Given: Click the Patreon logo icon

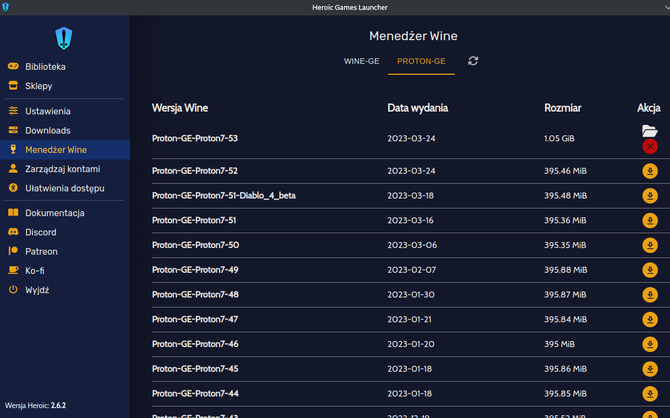Looking at the screenshot, I should [13, 251].
